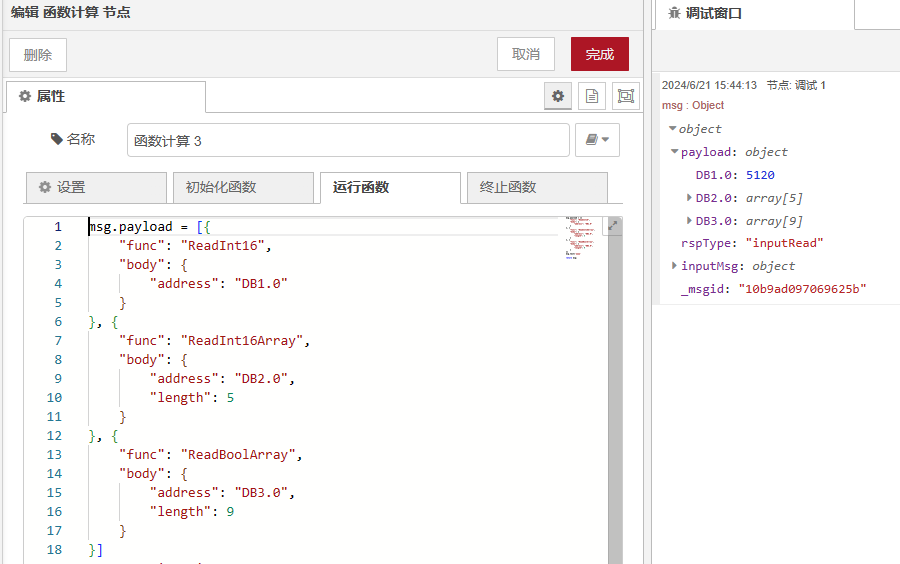Viewport: 900px width, 564px height.
Task: Expand code editor to full size
Action: pyautogui.click(x=613, y=226)
